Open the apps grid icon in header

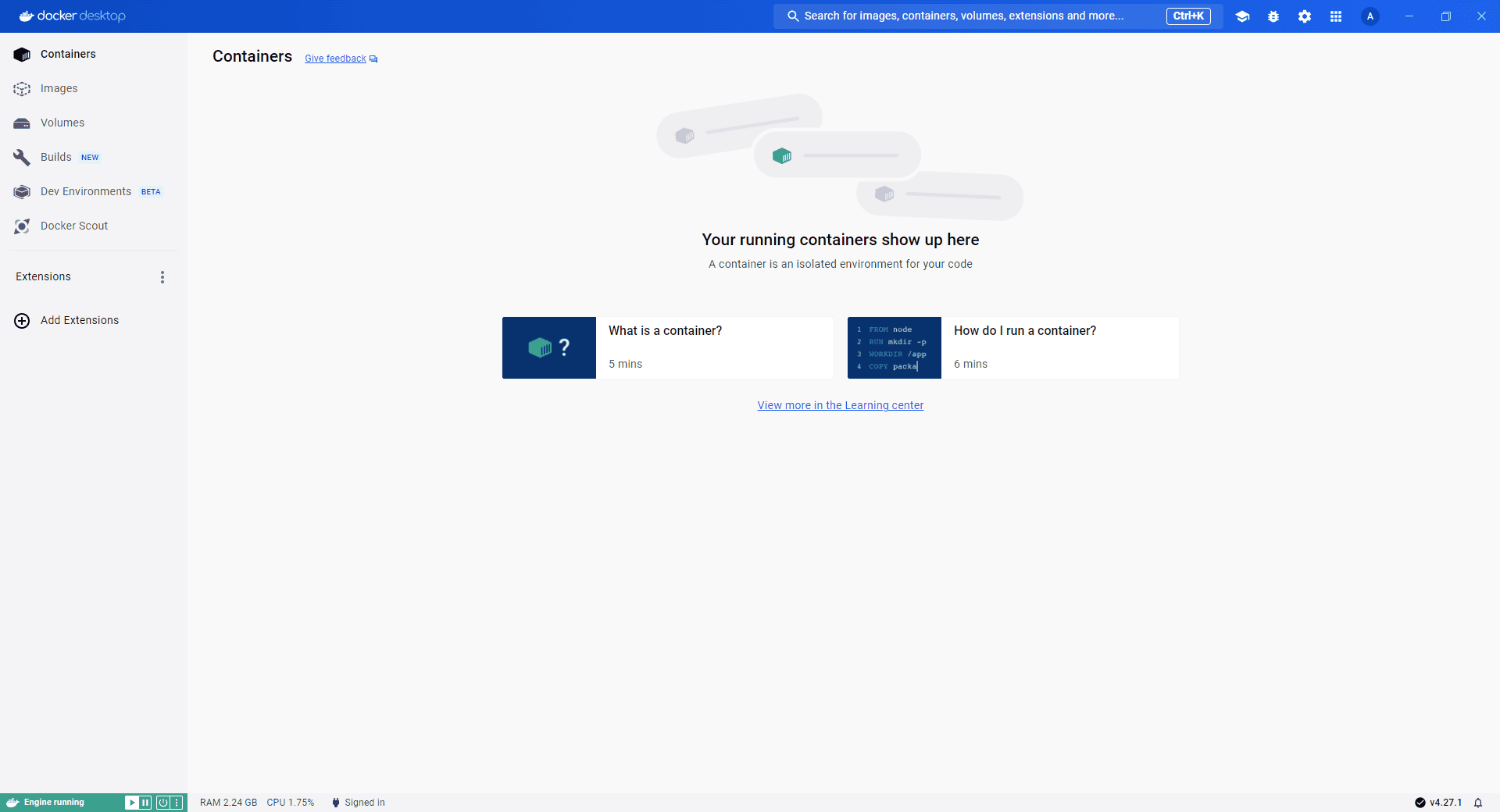click(1336, 16)
